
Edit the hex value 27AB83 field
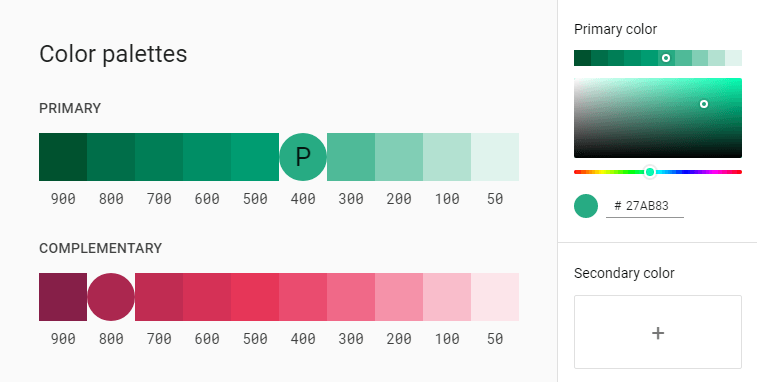tap(645, 206)
